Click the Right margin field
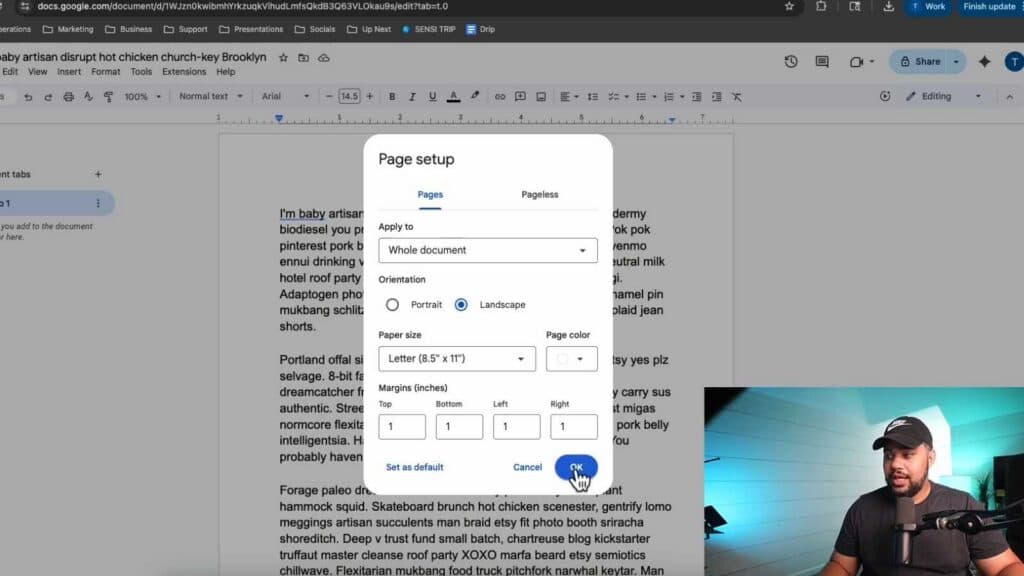1024x576 pixels. (x=573, y=426)
